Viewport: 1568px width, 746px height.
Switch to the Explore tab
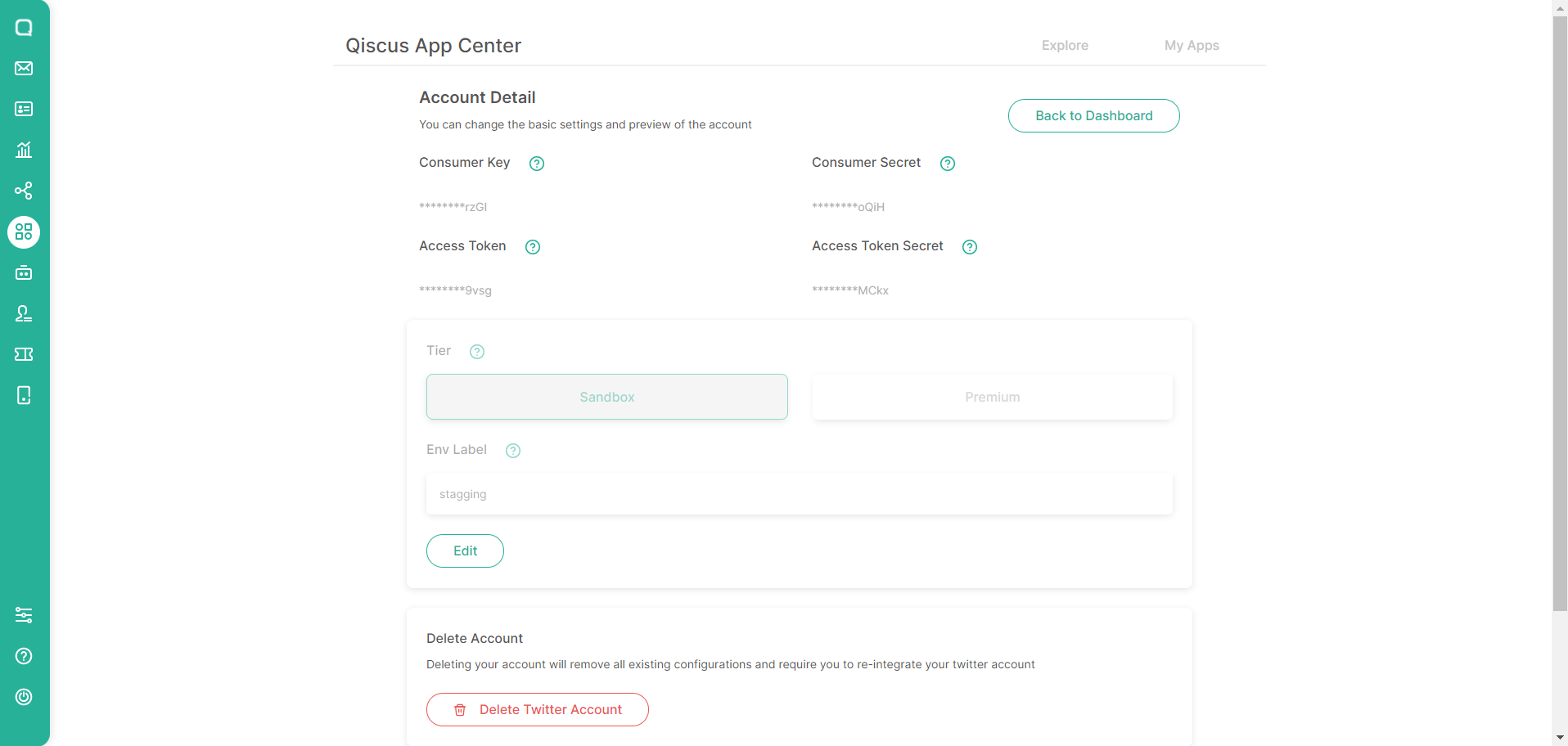pyautogui.click(x=1065, y=46)
